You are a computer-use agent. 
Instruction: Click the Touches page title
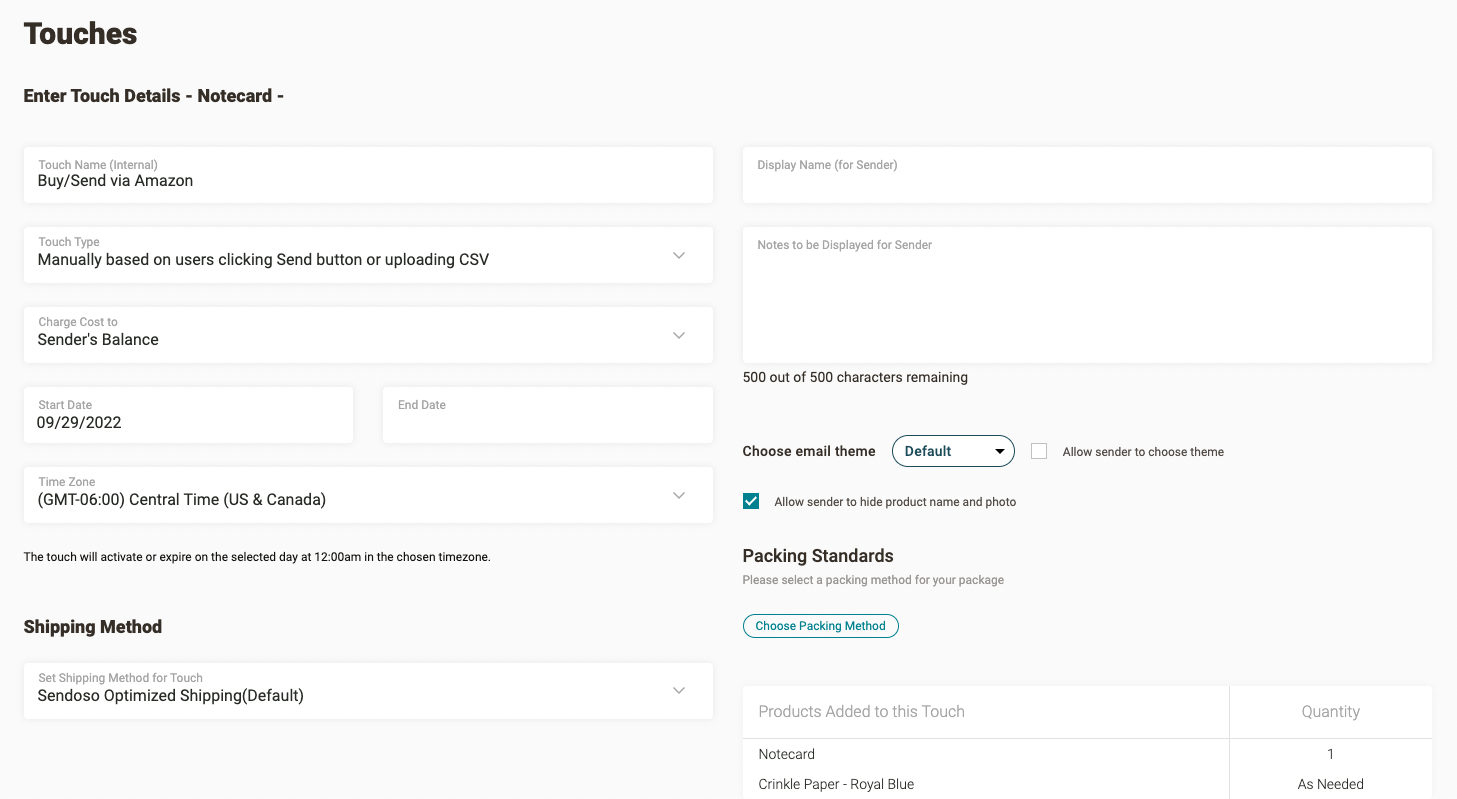[80, 33]
